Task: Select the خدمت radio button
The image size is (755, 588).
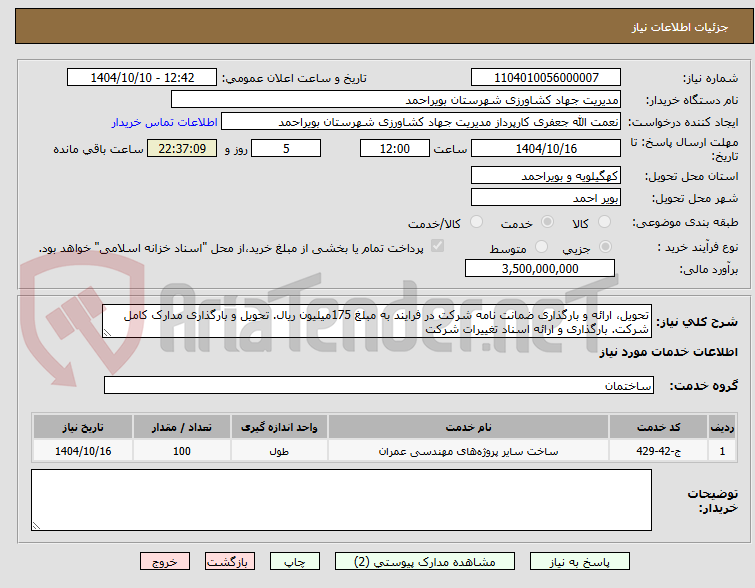Action: coord(547,222)
